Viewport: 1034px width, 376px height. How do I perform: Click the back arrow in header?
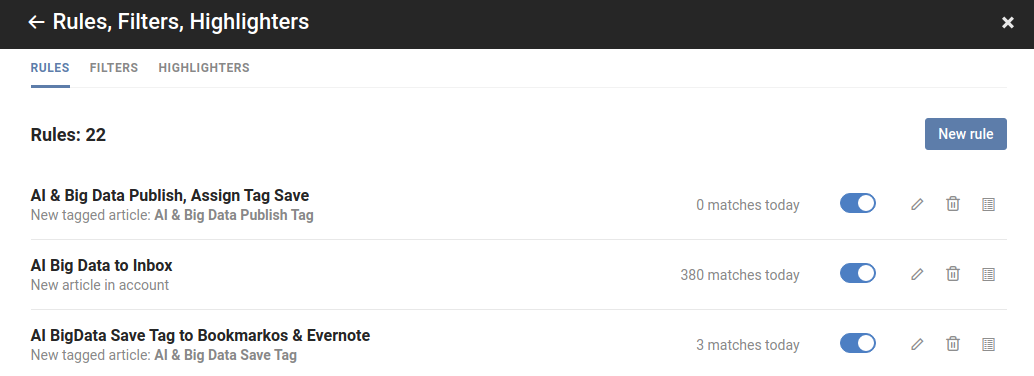tap(36, 22)
